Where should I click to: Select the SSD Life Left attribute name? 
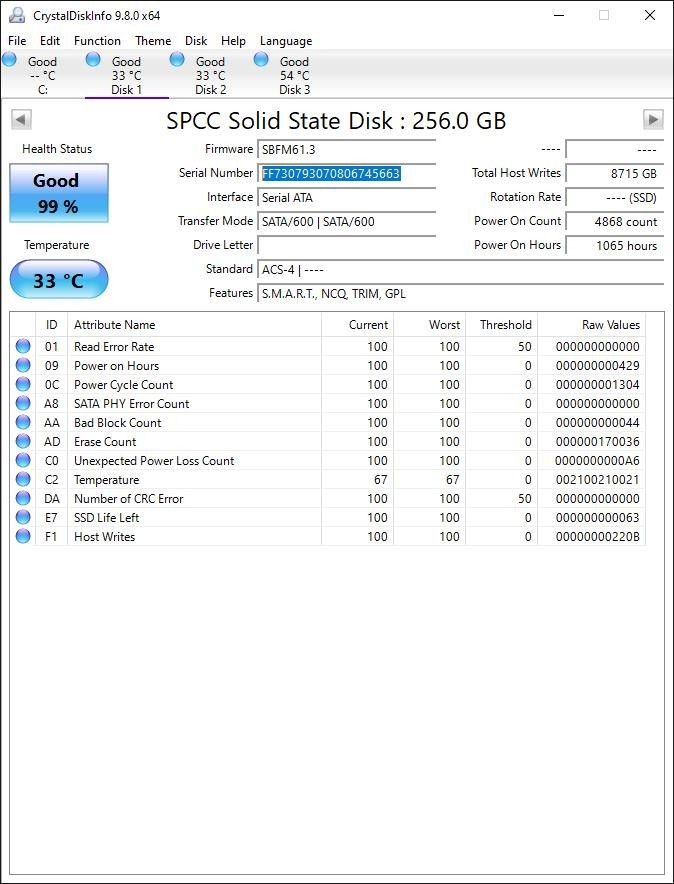click(107, 518)
